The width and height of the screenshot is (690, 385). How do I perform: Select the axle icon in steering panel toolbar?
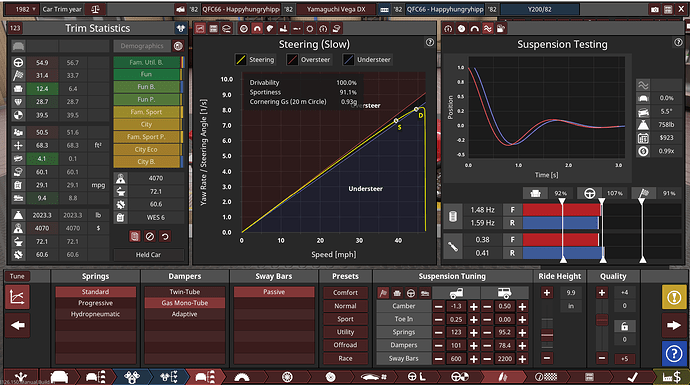click(x=297, y=29)
